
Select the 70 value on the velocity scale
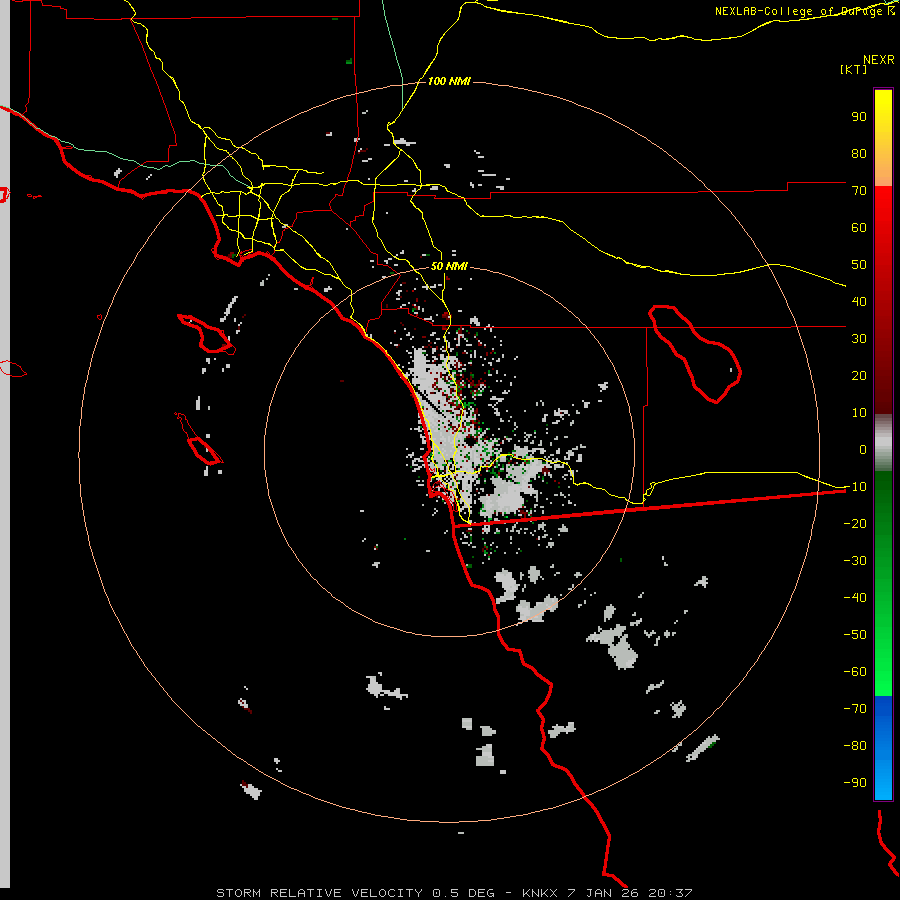point(859,191)
